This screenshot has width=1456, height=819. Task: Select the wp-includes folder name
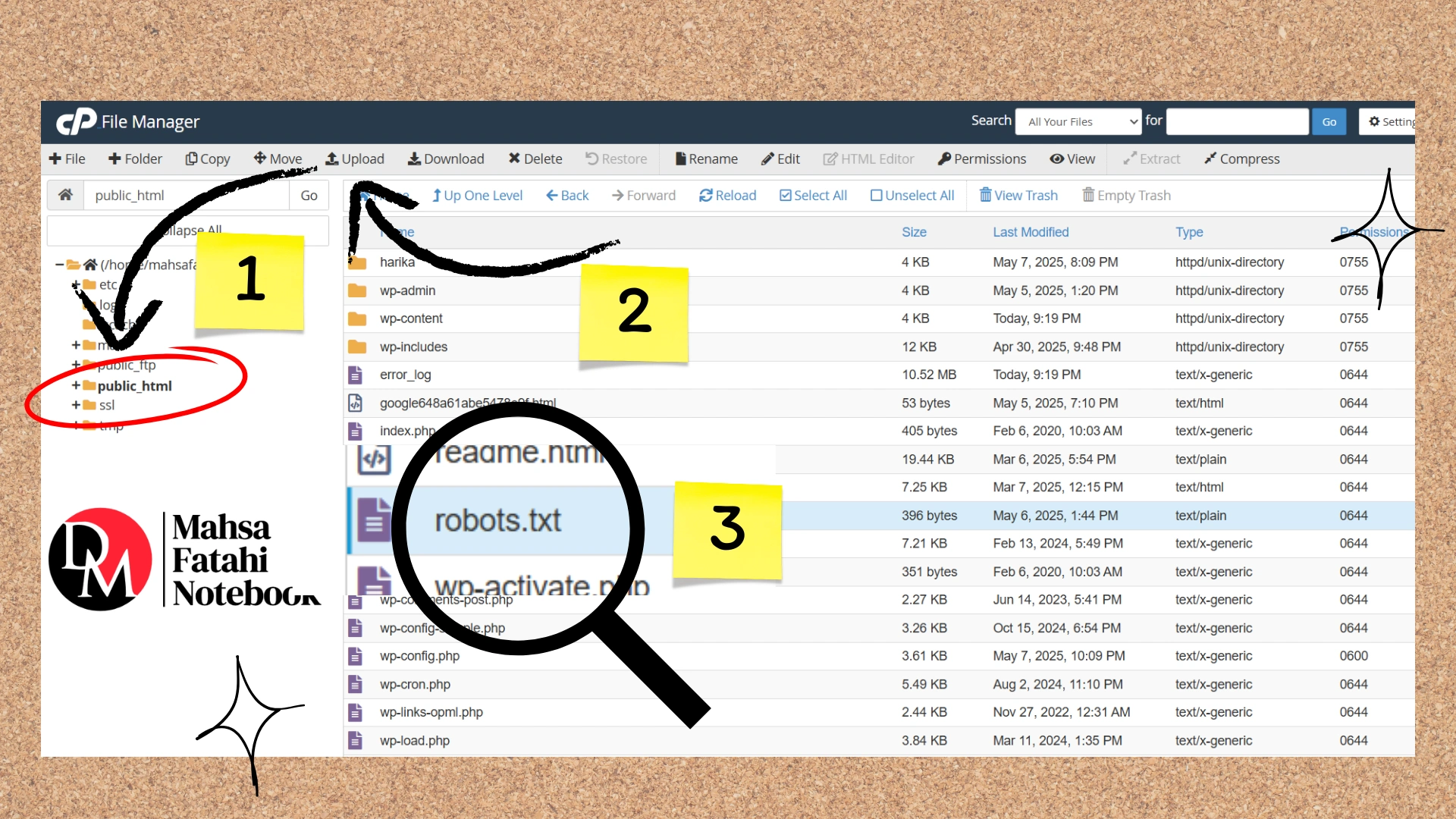coord(413,347)
